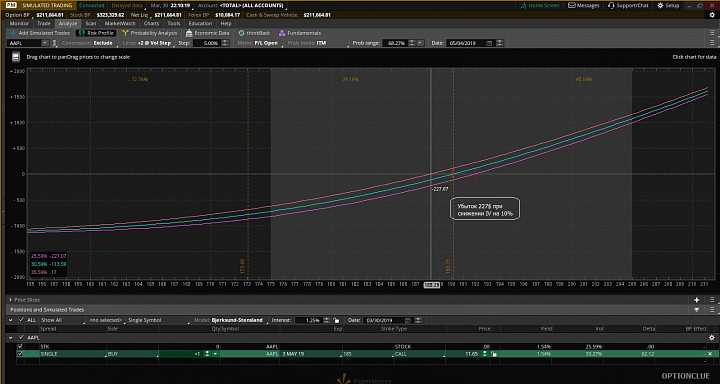Toggle the ALL positions checkbox
Viewport: 720px width, 384px height.
(x=20, y=320)
